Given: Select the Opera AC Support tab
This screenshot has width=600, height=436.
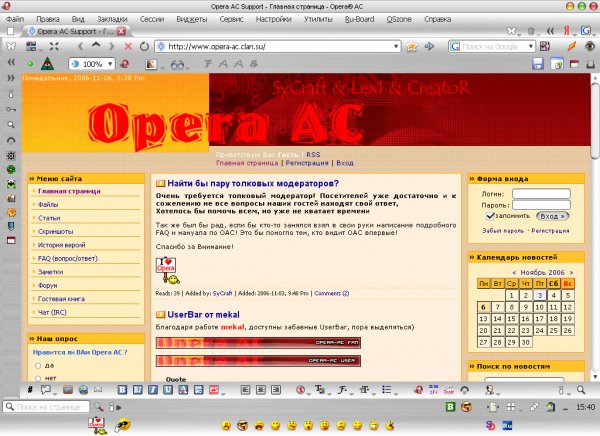Looking at the screenshot, I should (75, 31).
